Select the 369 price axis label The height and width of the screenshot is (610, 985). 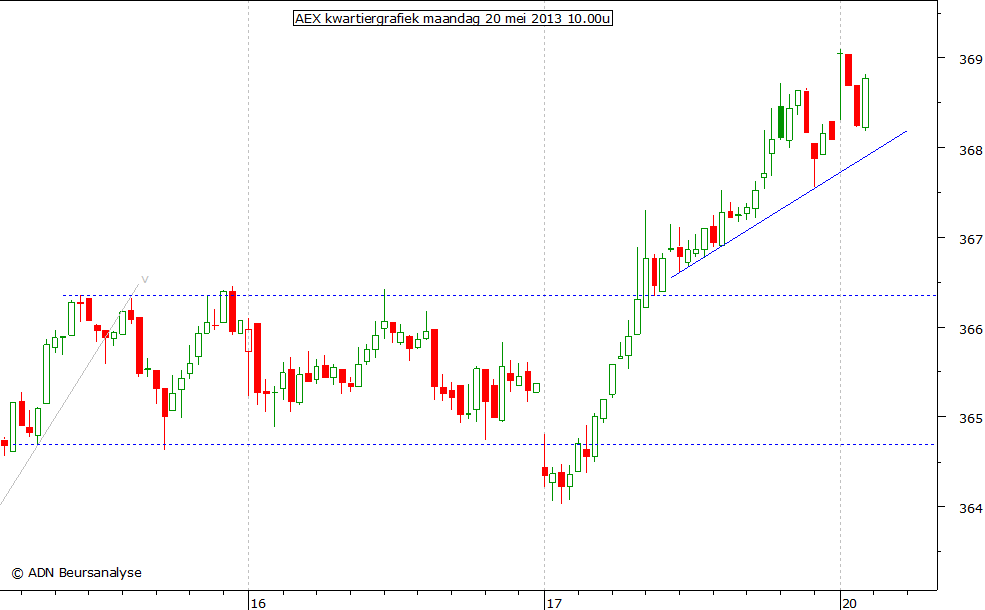point(971,60)
